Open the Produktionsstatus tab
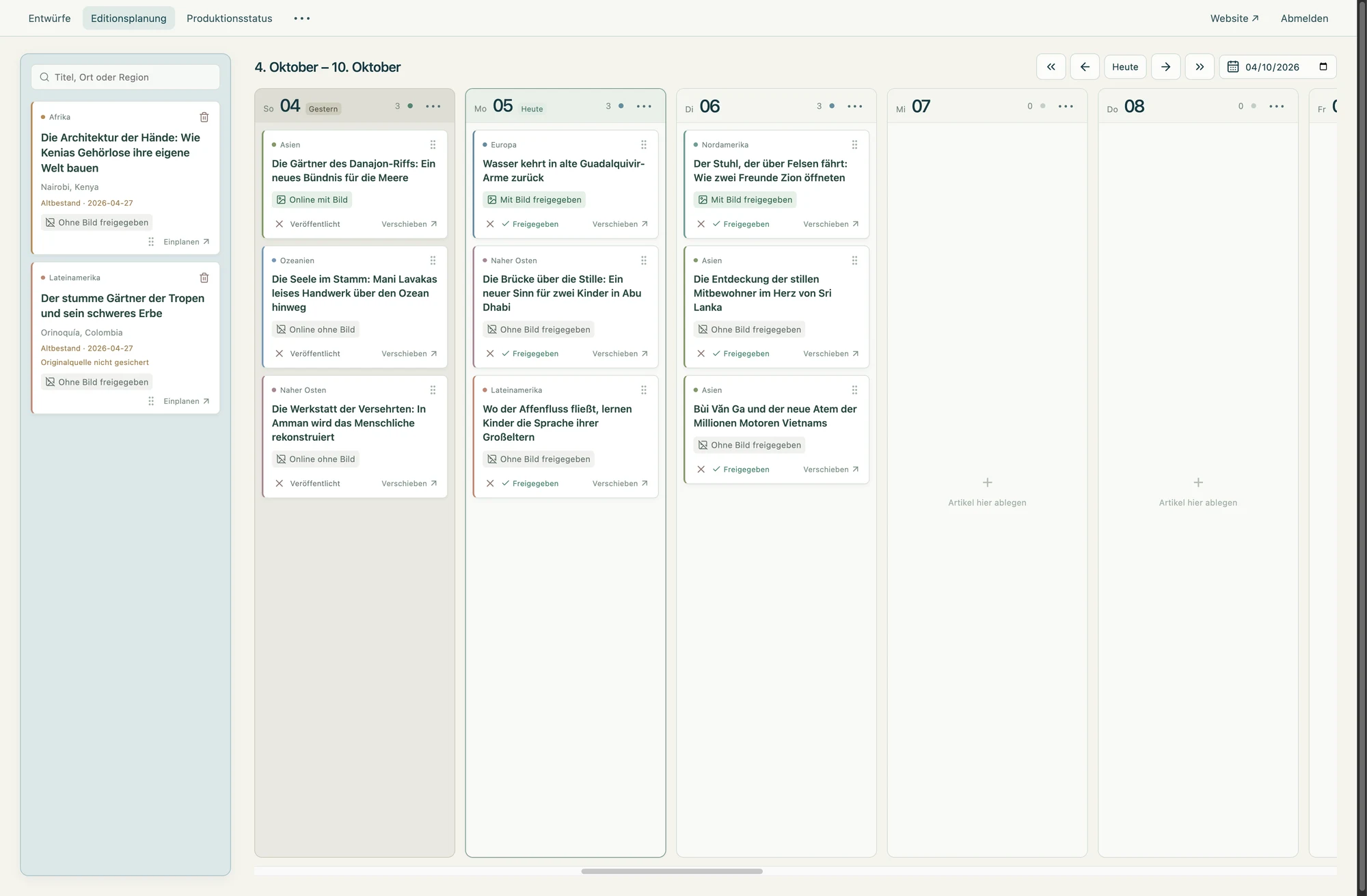This screenshot has height=896, width=1367. click(x=229, y=18)
